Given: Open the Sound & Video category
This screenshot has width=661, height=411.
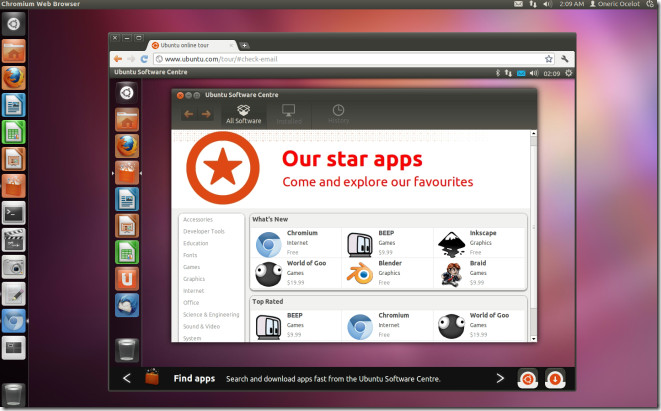Looking at the screenshot, I should click(202, 326).
